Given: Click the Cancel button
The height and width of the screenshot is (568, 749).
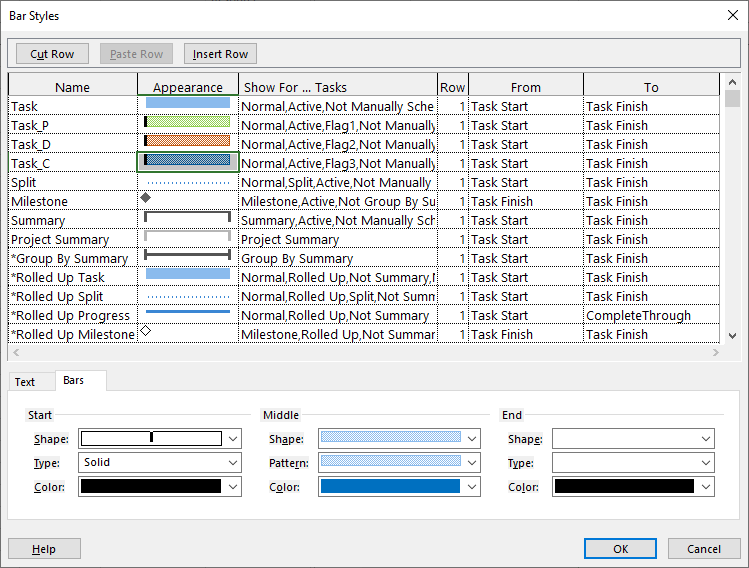Looking at the screenshot, I should tap(704, 549).
